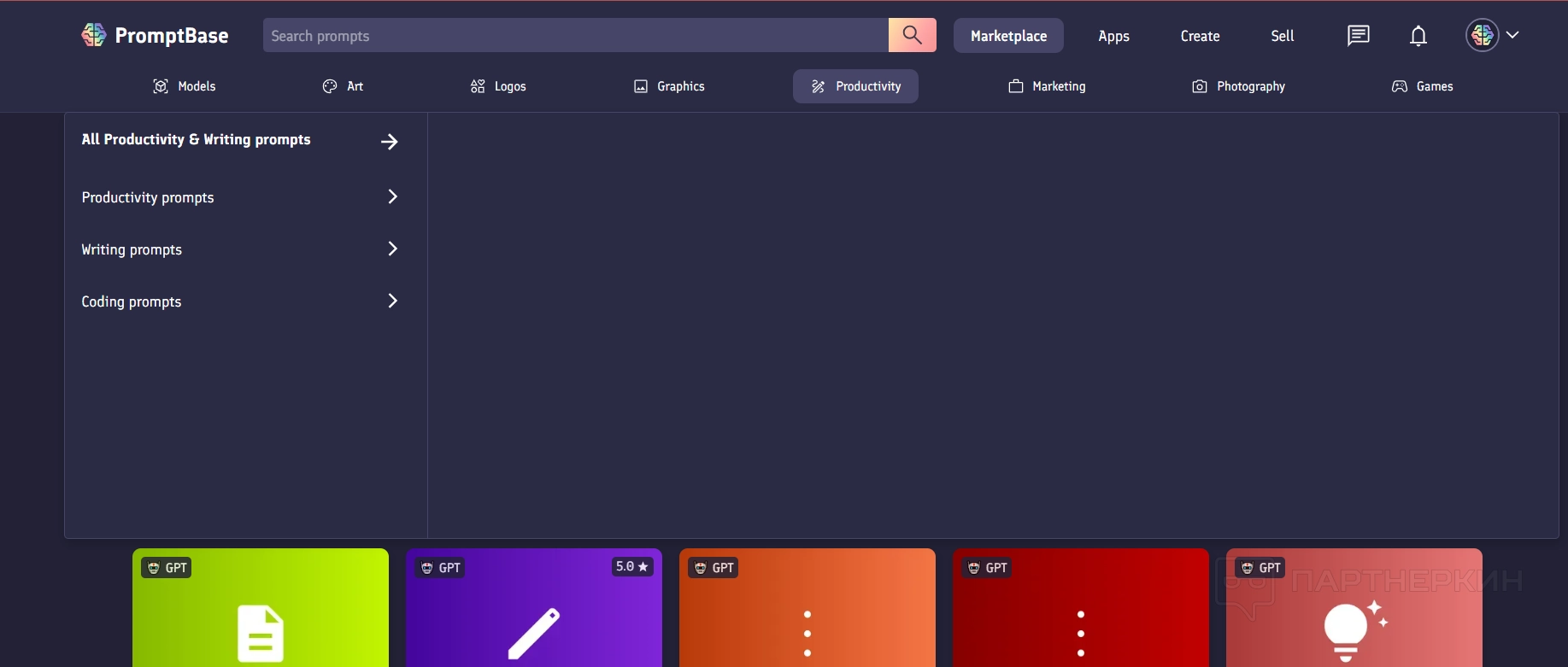Click the Games controller icon
The height and width of the screenshot is (667, 1568).
tap(1400, 86)
